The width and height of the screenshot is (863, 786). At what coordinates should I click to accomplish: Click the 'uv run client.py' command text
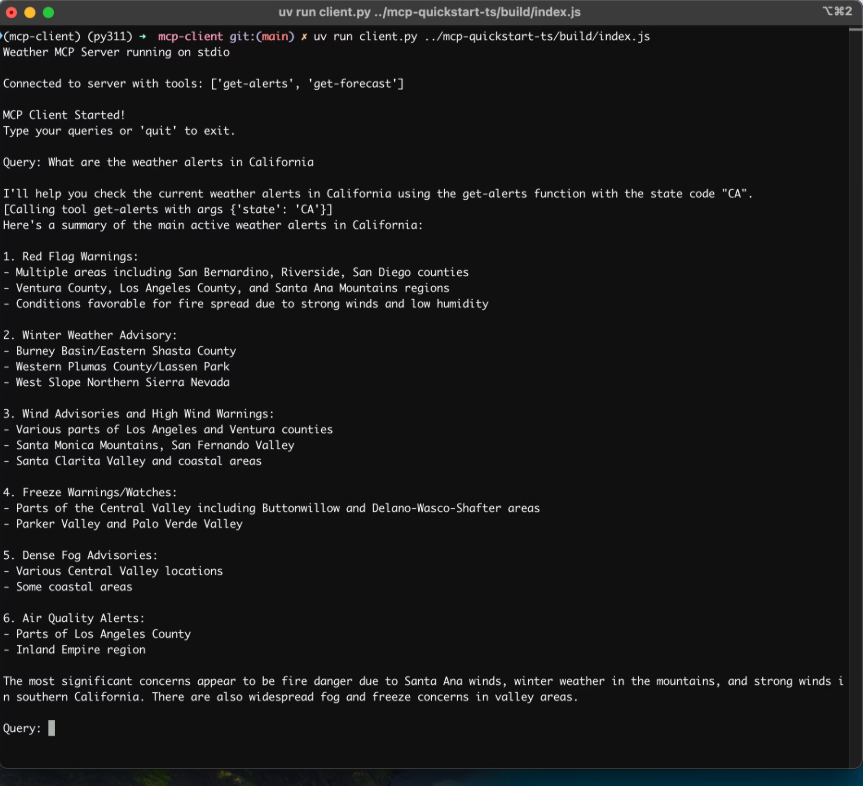(364, 36)
